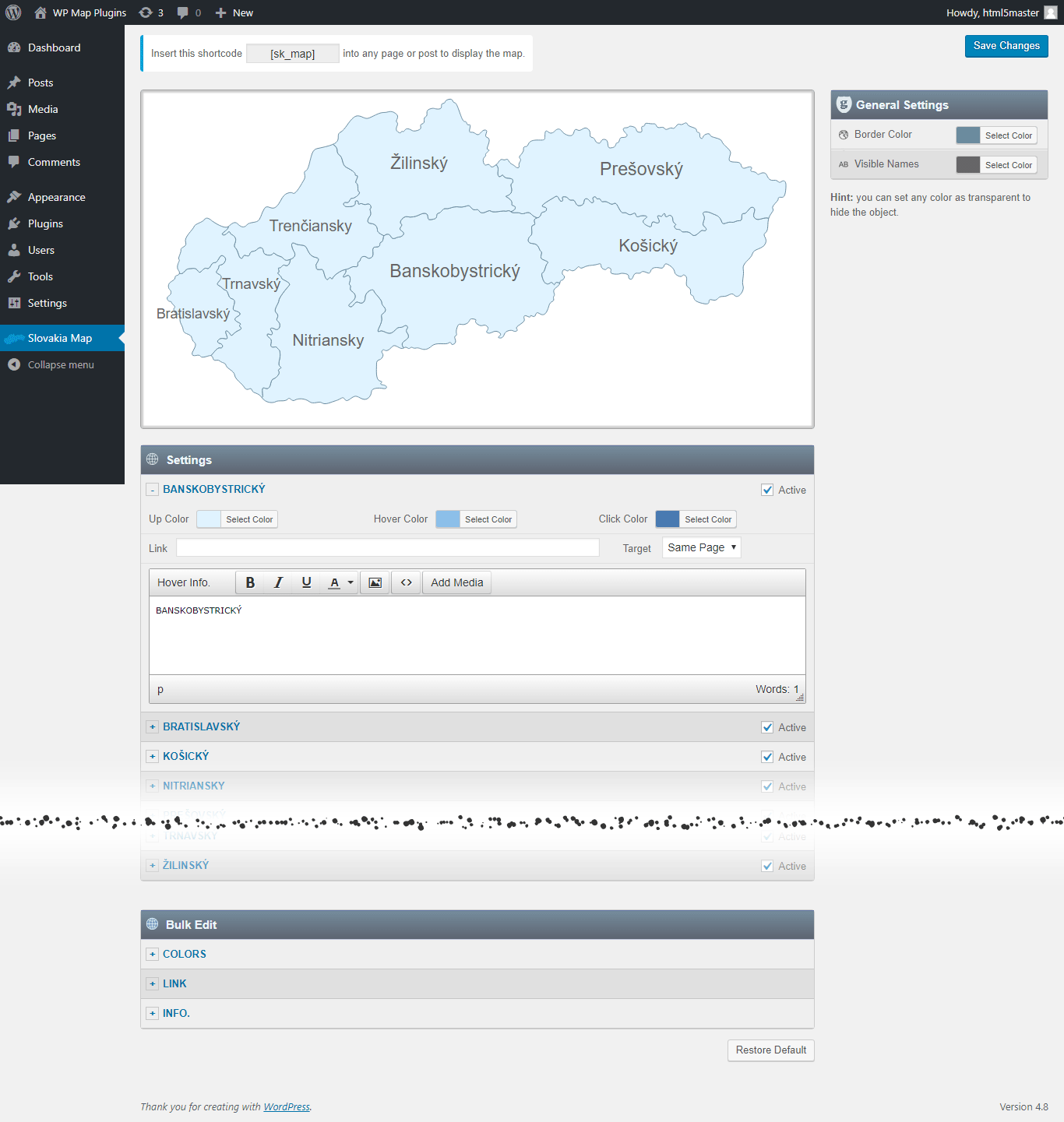This screenshot has height=1122, width=1064.
Task: Expand the Bulk Edit Info section
Action: [x=153, y=1014]
